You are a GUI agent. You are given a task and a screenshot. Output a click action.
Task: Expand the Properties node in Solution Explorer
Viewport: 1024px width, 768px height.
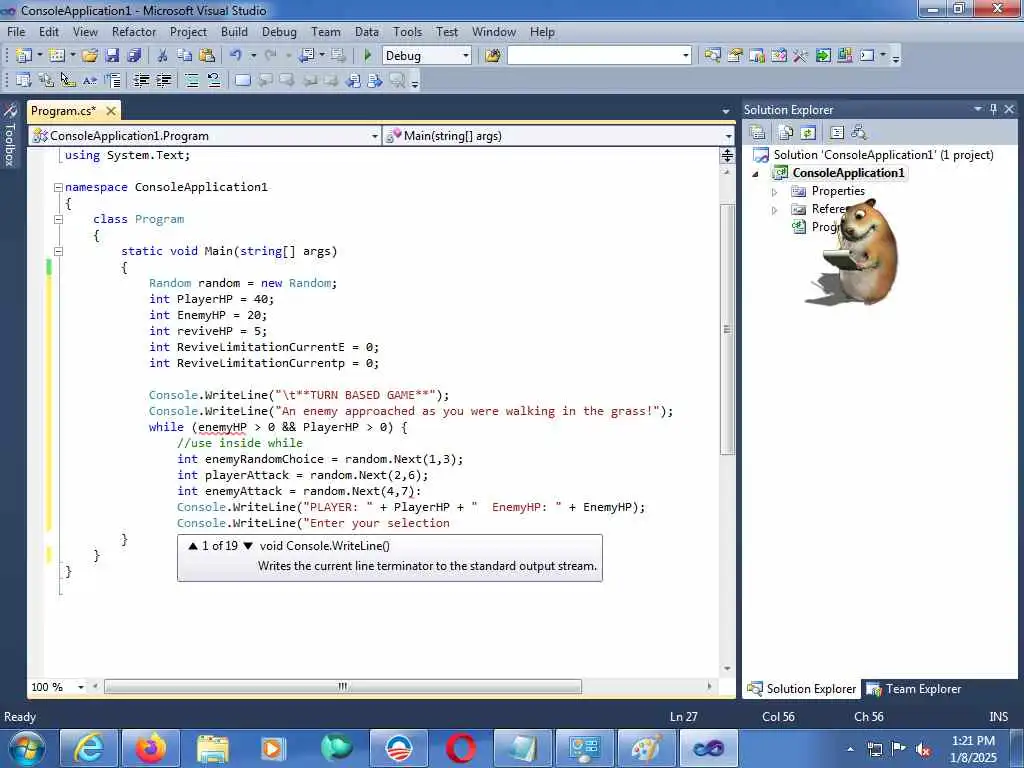(x=775, y=192)
